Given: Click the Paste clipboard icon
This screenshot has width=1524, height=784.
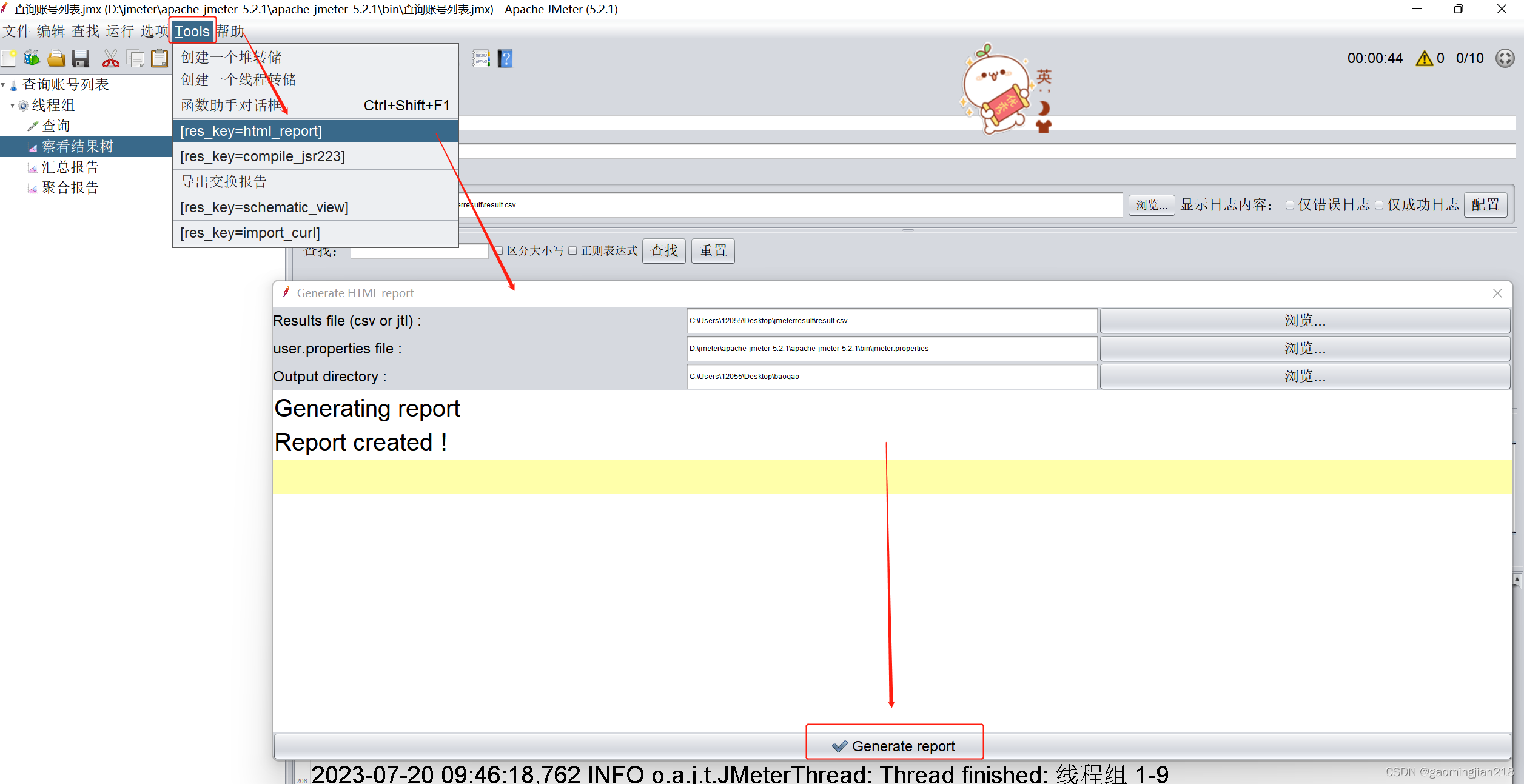Looking at the screenshot, I should [159, 58].
